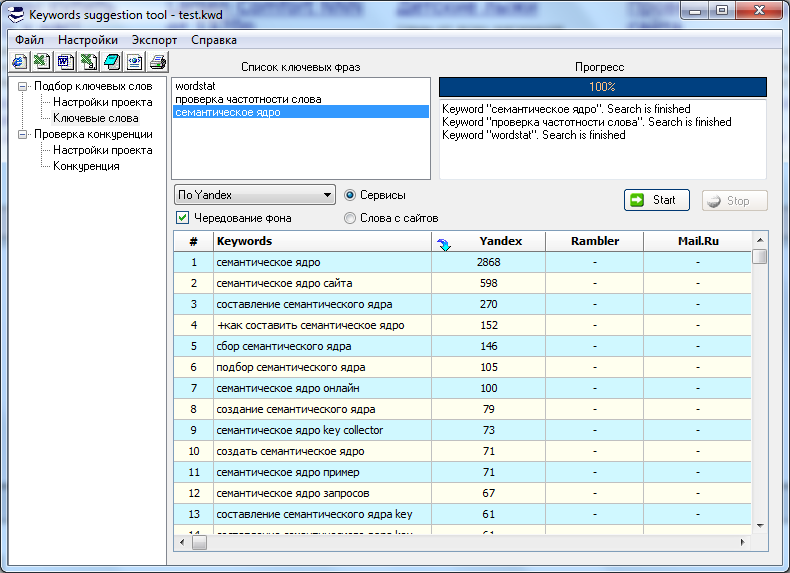Select Конкуренция in the left tree
Viewport: 790px width, 573px height.
click(86, 166)
